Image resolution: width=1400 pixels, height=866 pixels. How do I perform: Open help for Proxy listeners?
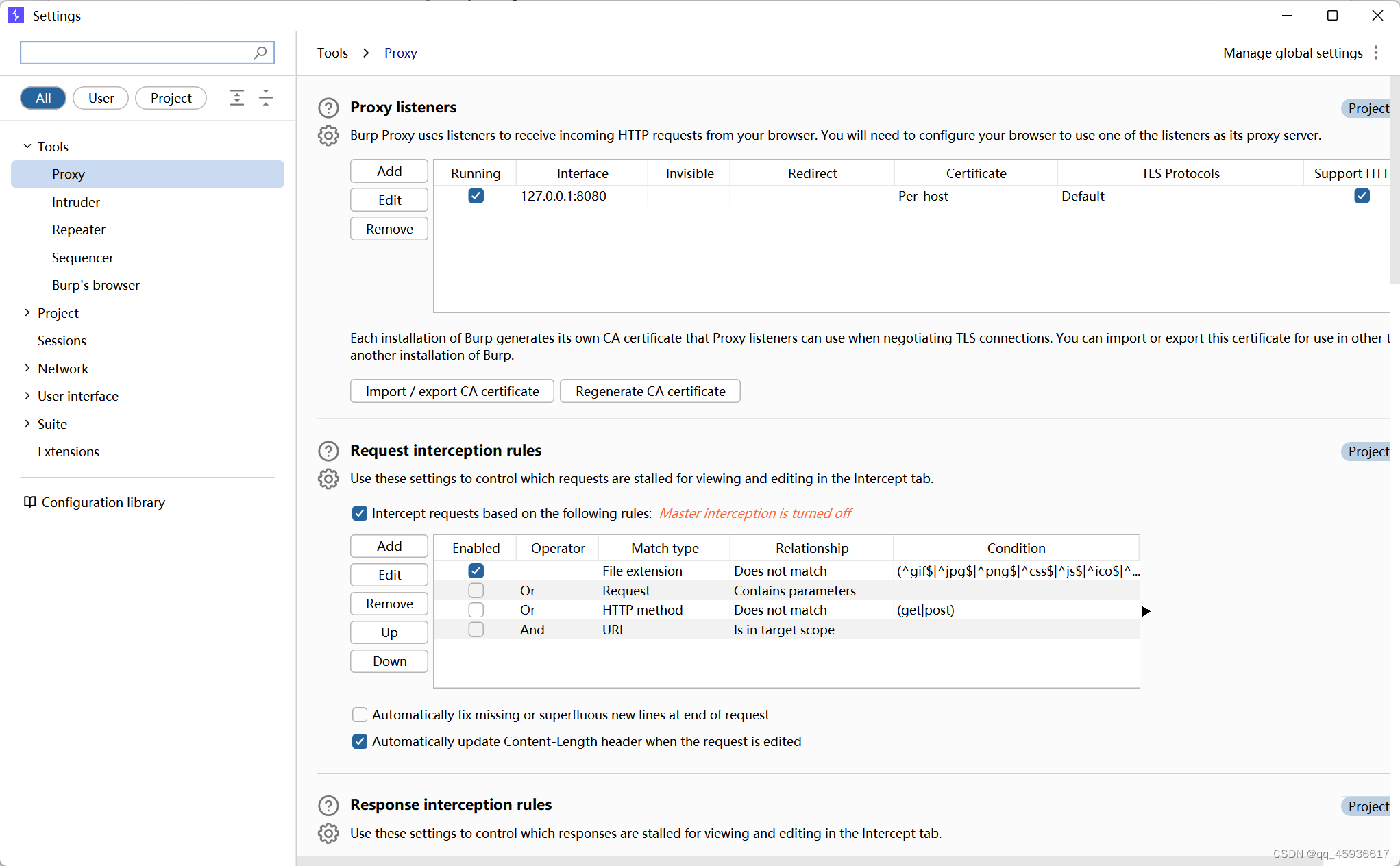point(328,108)
